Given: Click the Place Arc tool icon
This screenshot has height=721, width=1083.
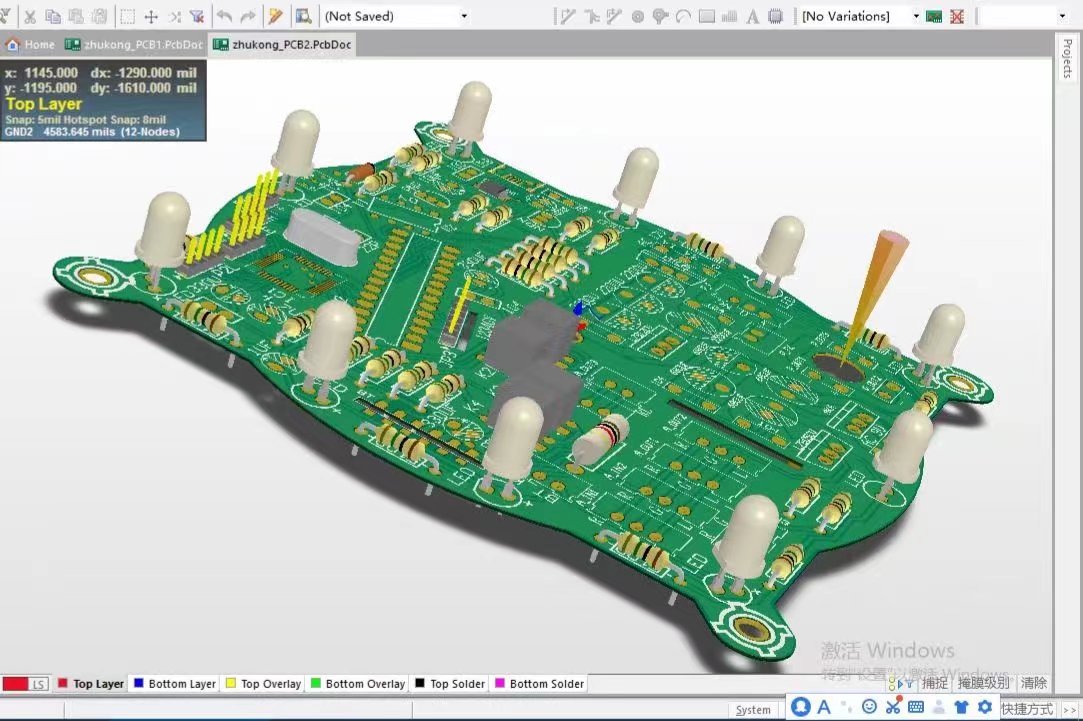Looking at the screenshot, I should tap(684, 16).
